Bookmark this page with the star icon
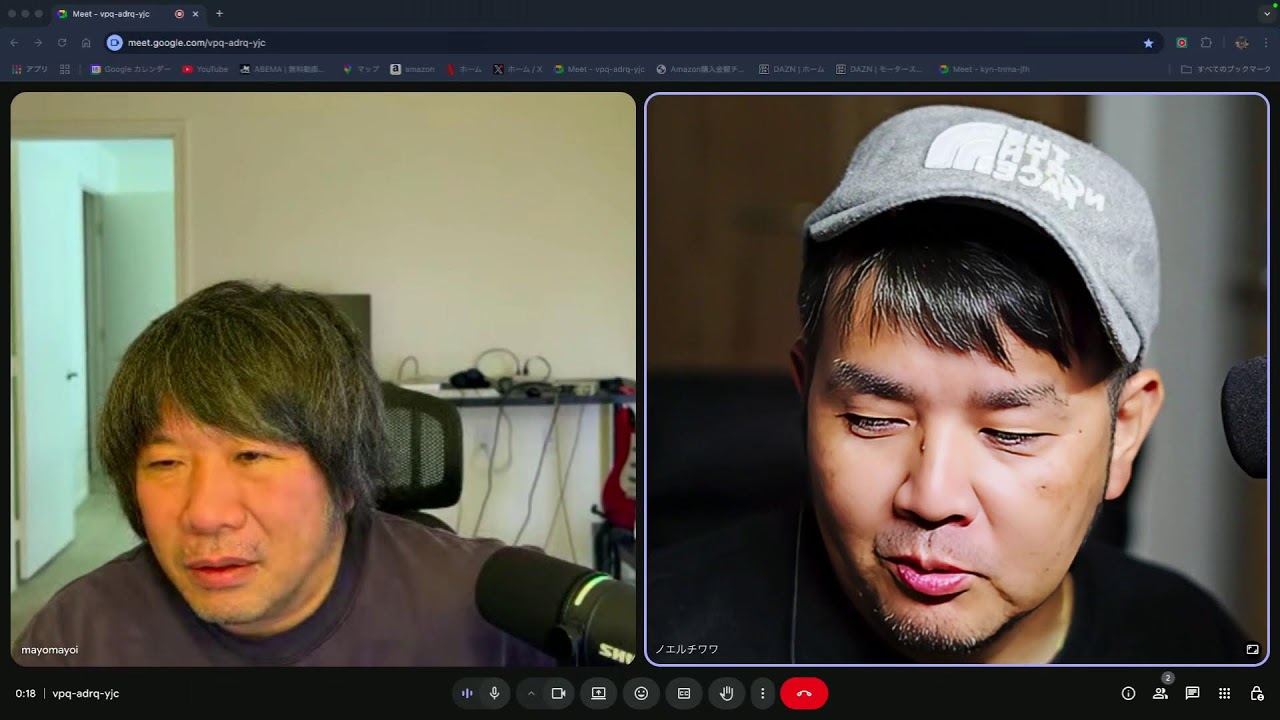The height and width of the screenshot is (720, 1280). (1148, 43)
